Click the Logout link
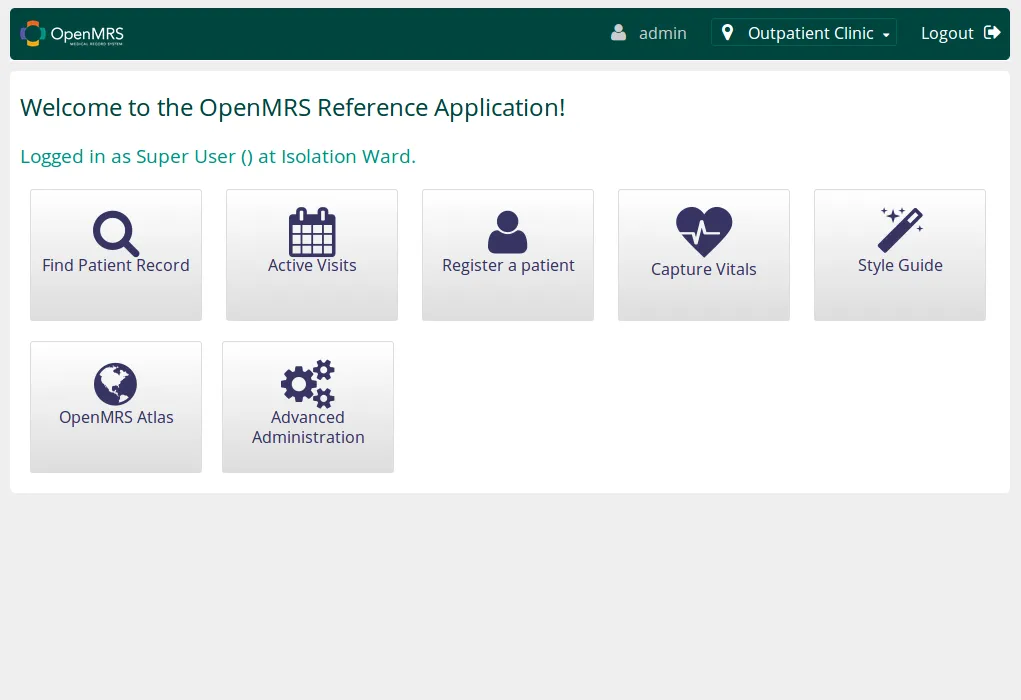Screen dimensions: 1021x700 click(x=960, y=33)
